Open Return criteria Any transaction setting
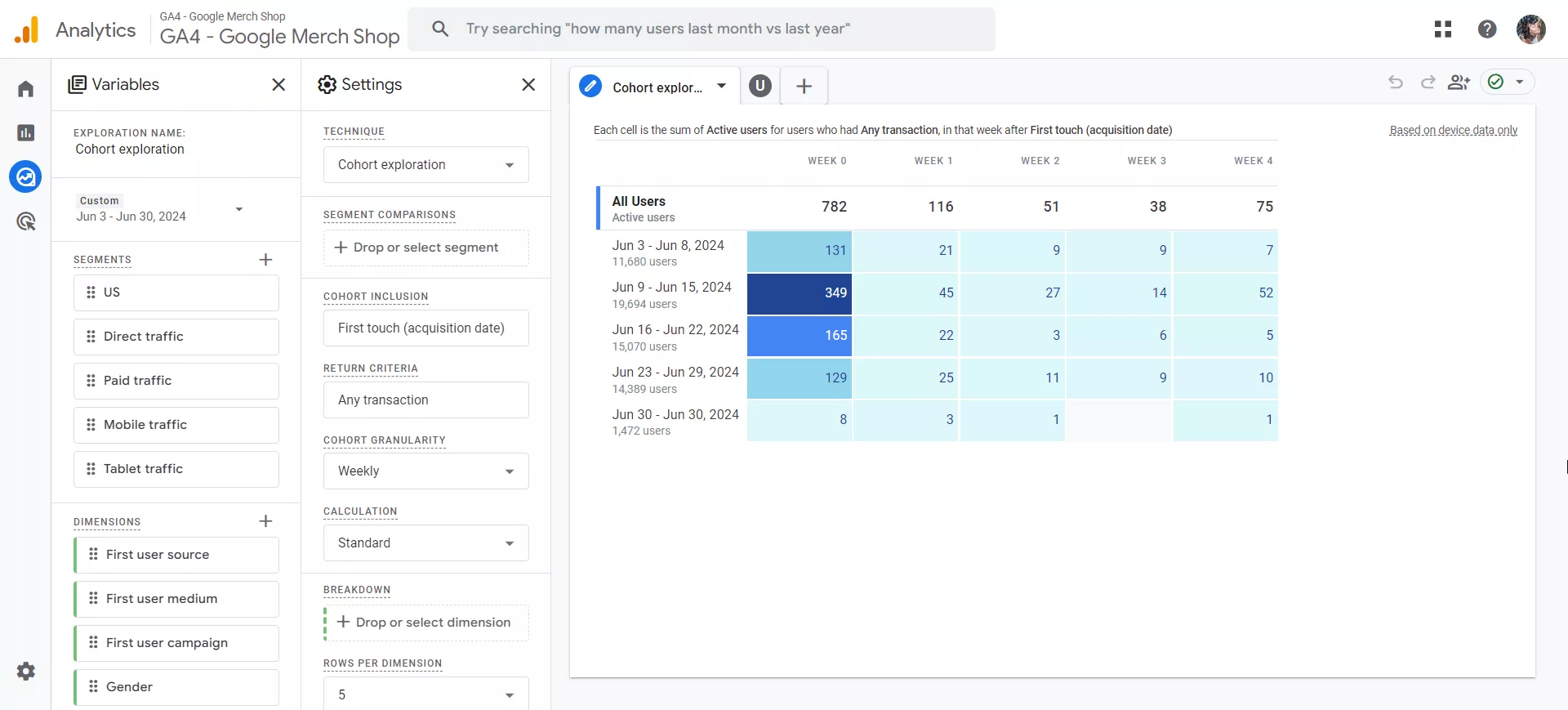The image size is (1568, 710). (x=426, y=400)
